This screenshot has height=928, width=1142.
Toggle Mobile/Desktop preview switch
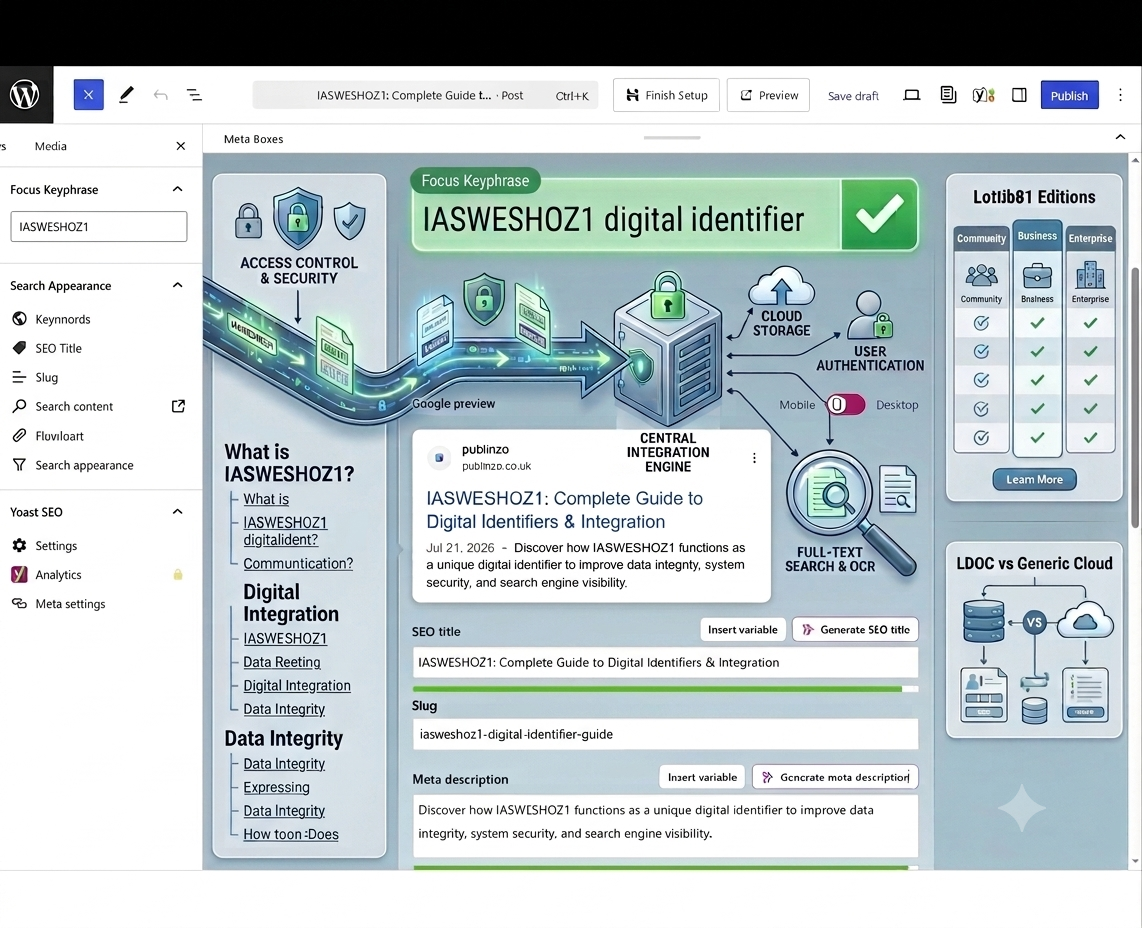[846, 405]
